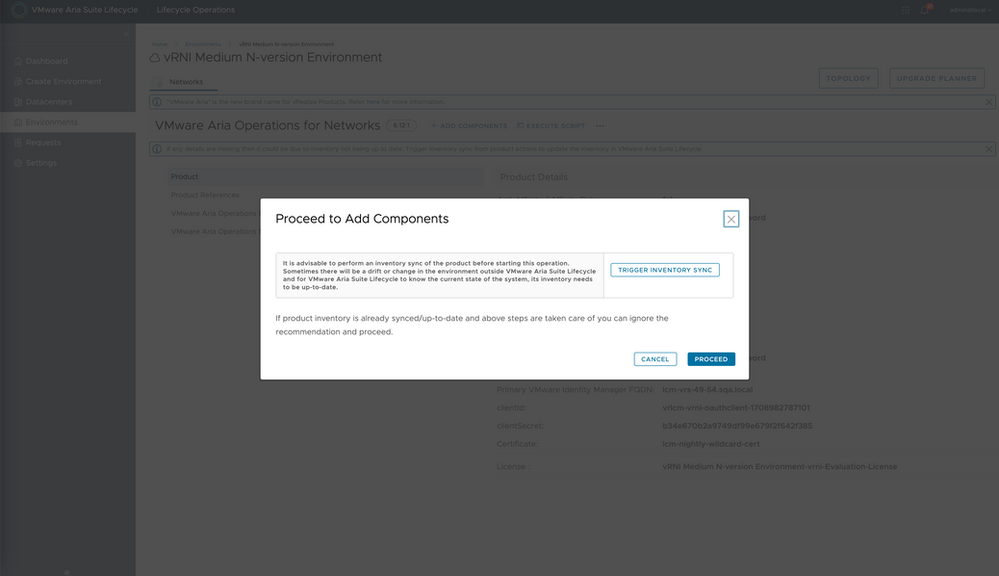Click the Proceed button
This screenshot has width=999, height=576.
(711, 359)
